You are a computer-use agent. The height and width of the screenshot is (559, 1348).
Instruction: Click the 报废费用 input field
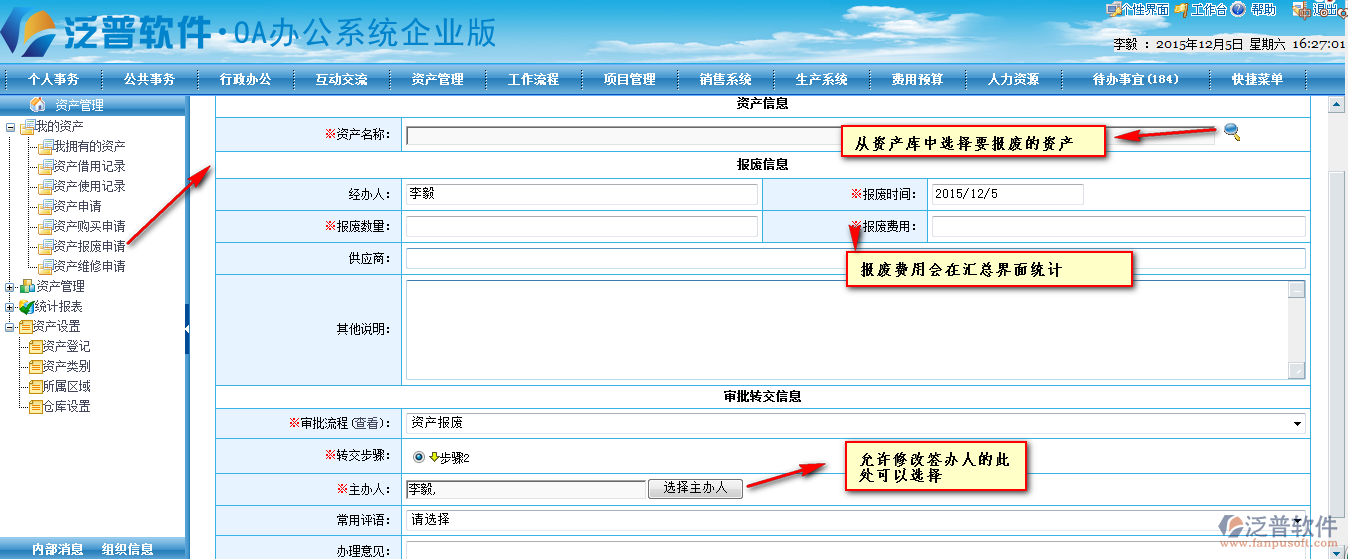pyautogui.click(x=1118, y=227)
